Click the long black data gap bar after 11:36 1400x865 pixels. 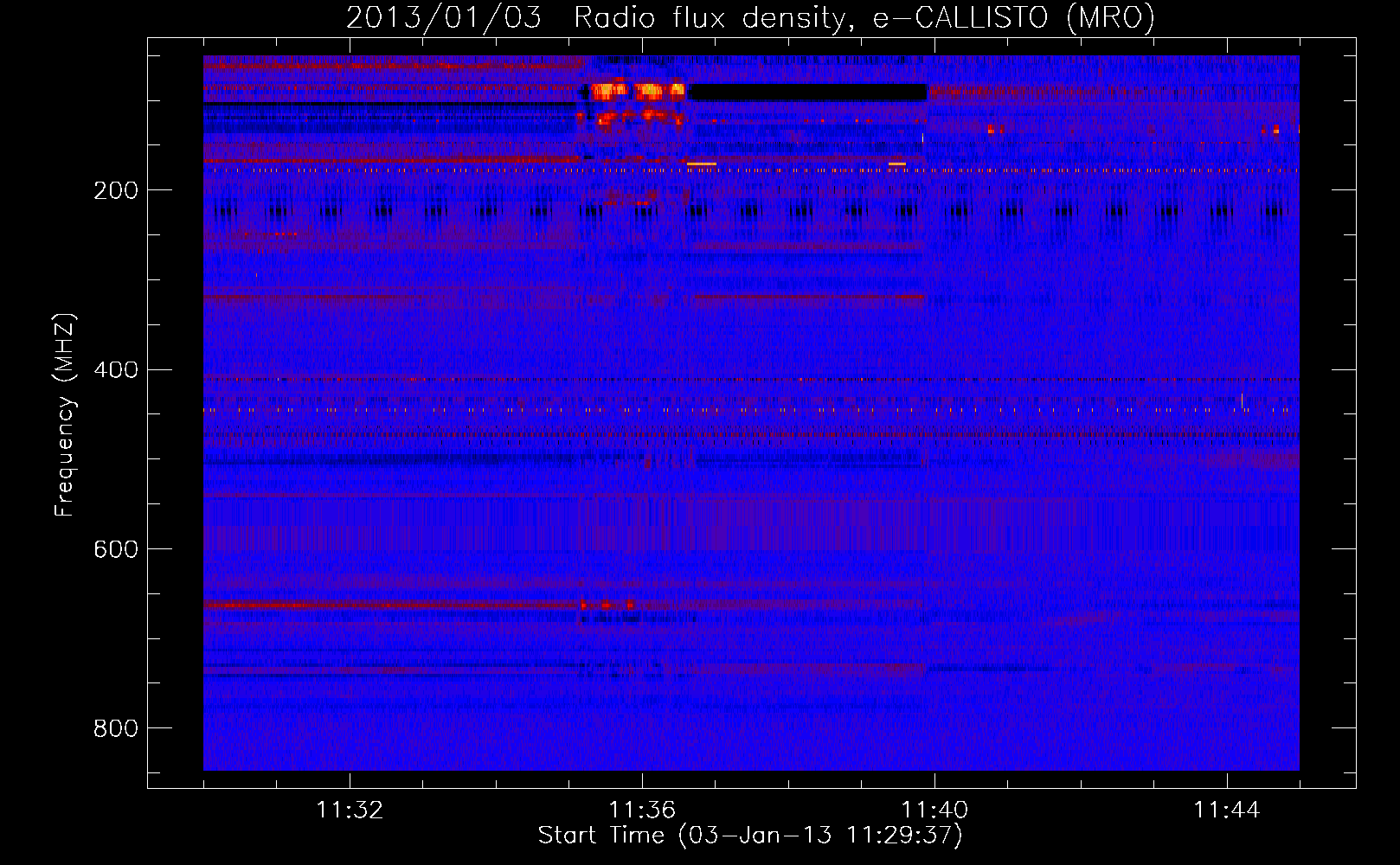[807, 93]
